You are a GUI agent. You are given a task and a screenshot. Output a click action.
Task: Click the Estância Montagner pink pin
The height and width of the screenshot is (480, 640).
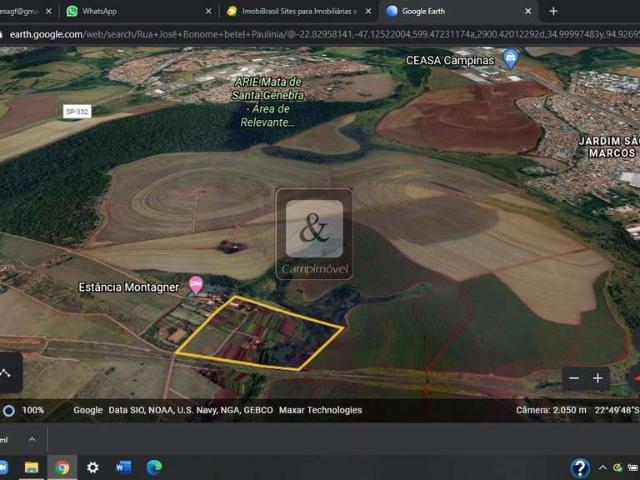tap(196, 284)
